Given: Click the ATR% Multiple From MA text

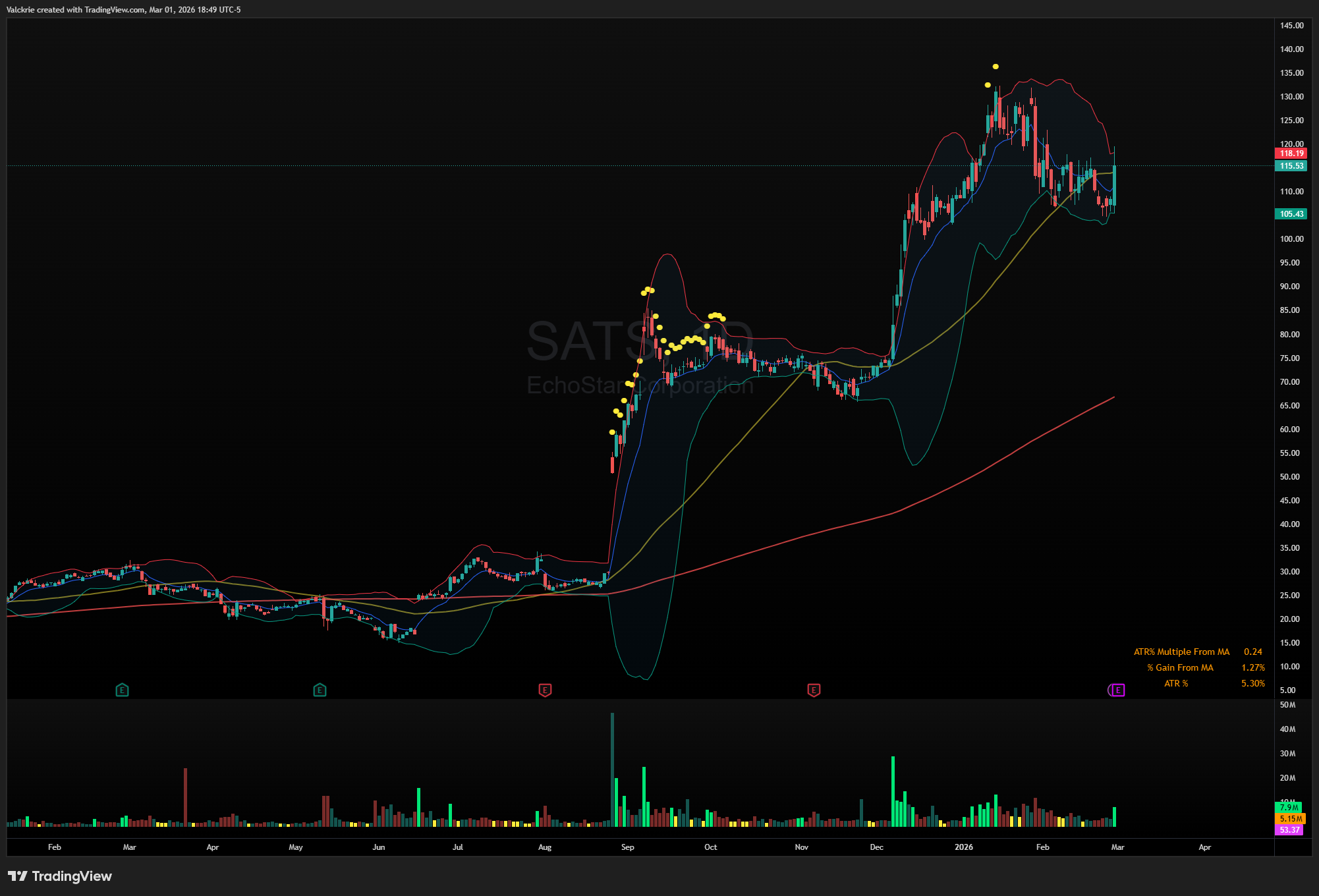Looking at the screenshot, I should 1181,652.
